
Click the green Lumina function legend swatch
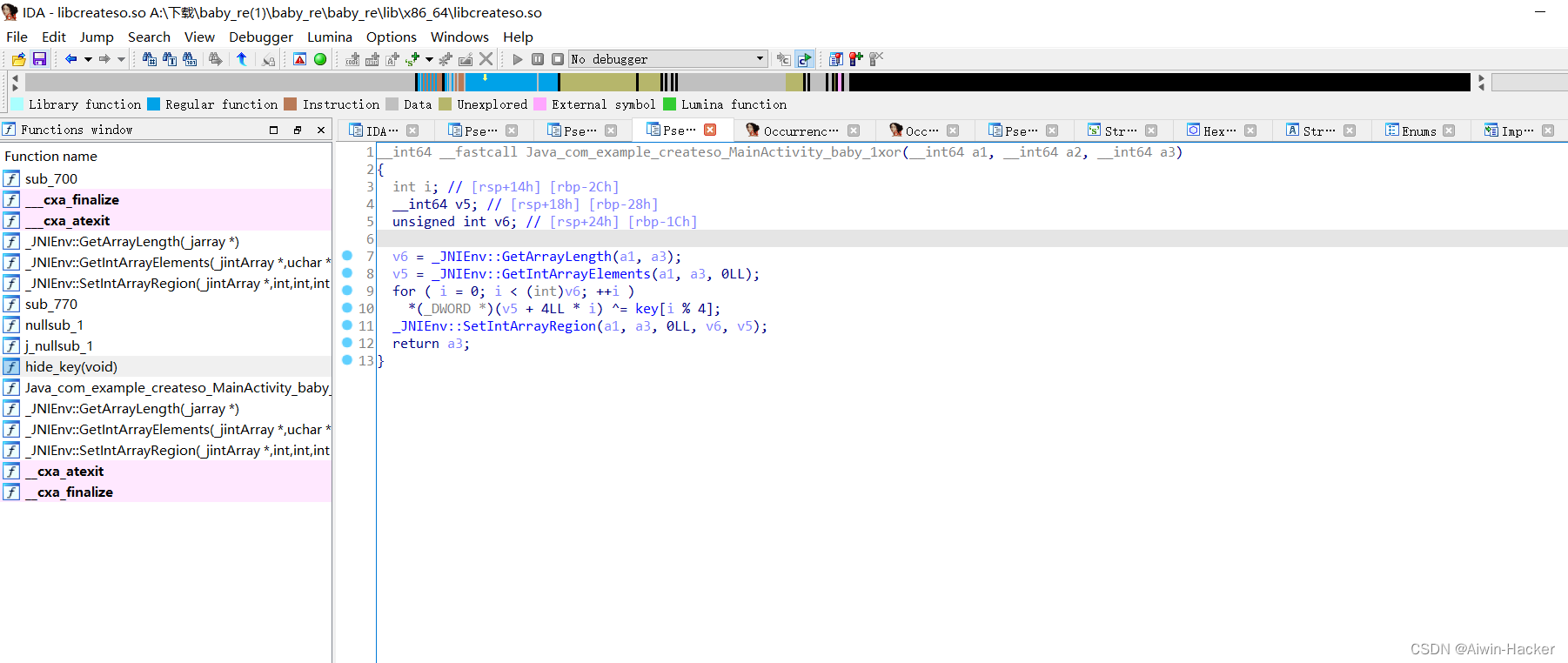670,104
